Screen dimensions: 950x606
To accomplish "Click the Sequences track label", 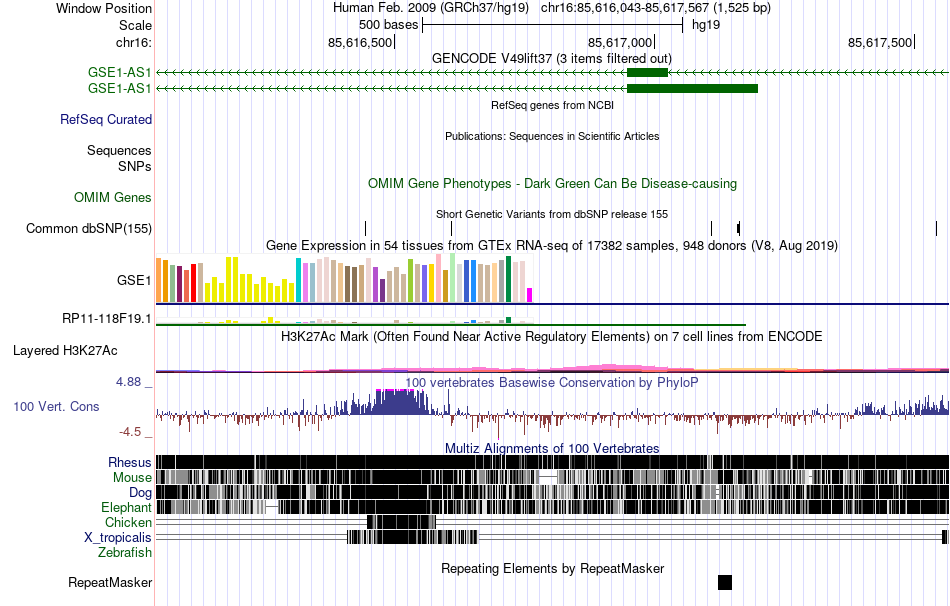I will pyautogui.click(x=119, y=150).
